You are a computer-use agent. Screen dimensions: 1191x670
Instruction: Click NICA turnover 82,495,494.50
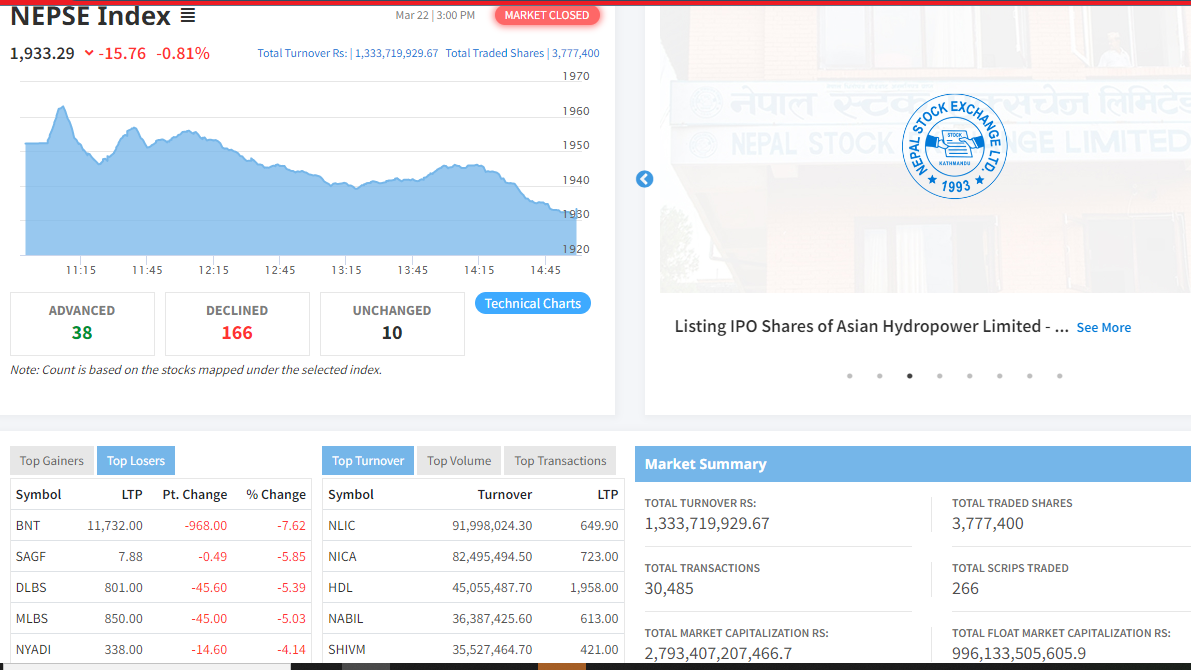pos(492,557)
